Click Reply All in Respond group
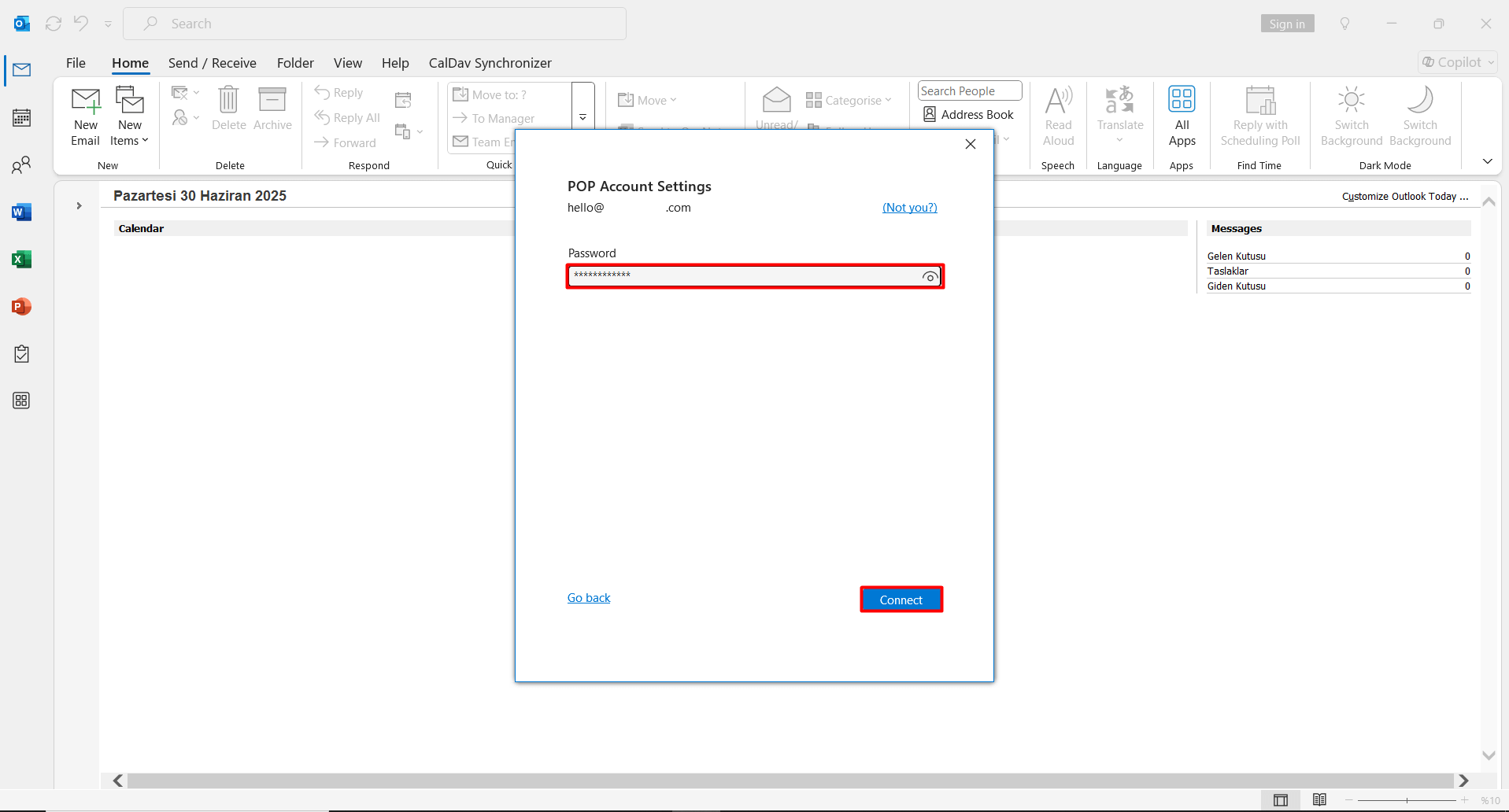 [347, 117]
